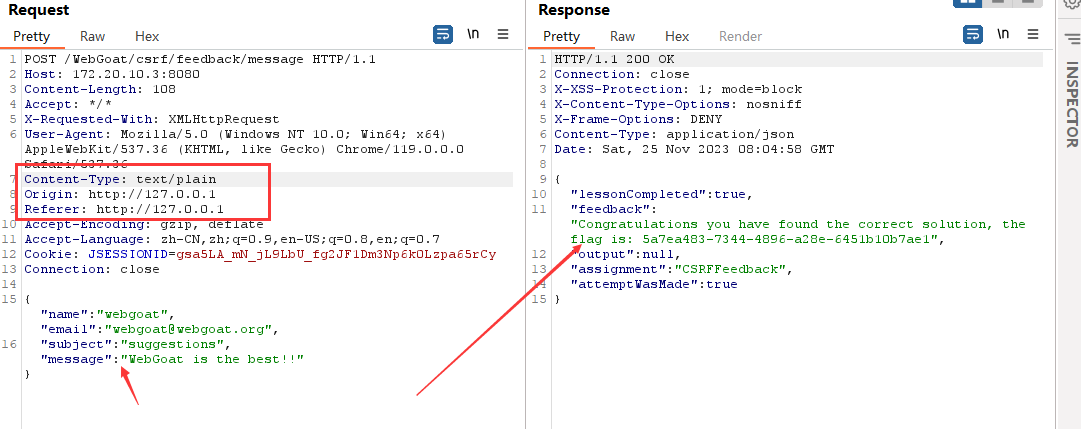Click the Host: 172.20.10.3:8080 header
1081x429 pixels.
tap(112, 74)
